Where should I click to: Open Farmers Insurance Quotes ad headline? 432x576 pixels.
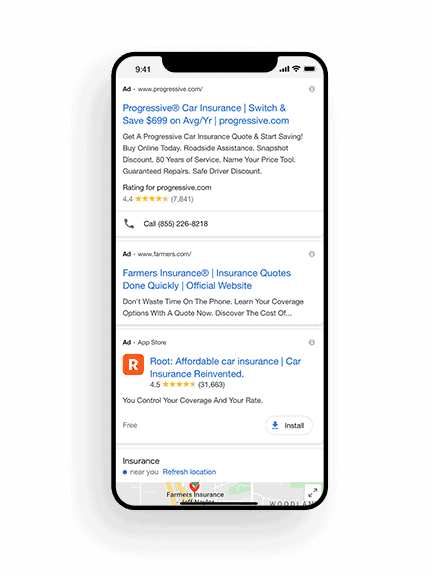(x=206, y=279)
